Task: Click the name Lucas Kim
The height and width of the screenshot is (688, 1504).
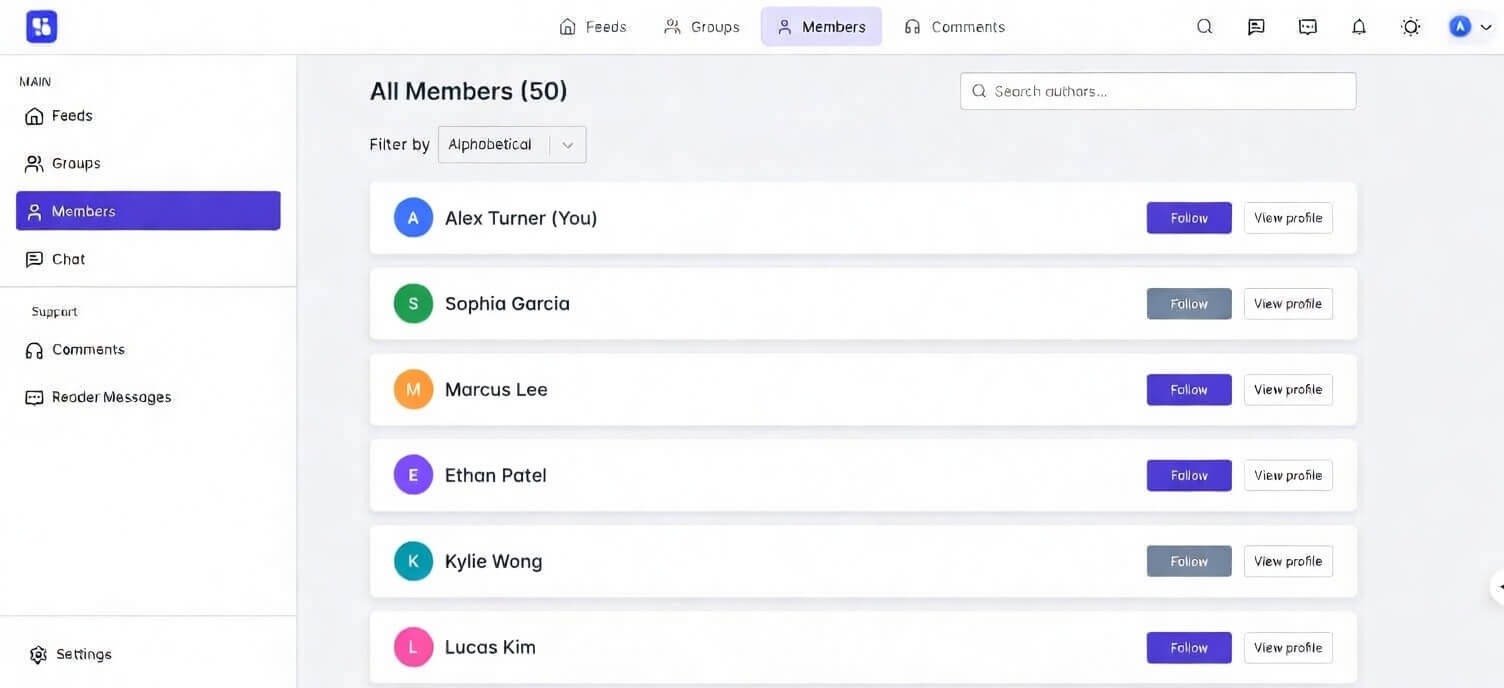Action: 490,648
